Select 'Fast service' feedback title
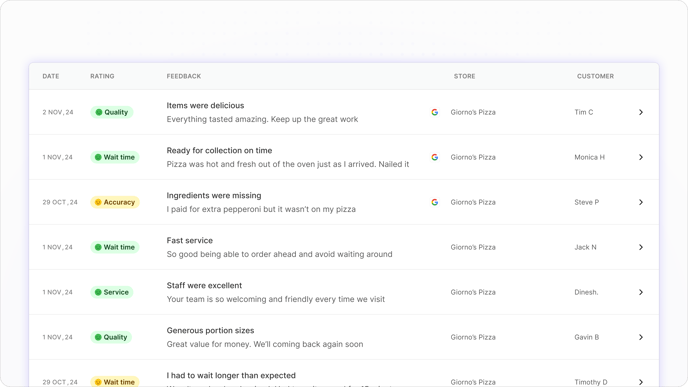Viewport: 688px width, 387px height. pyautogui.click(x=190, y=240)
